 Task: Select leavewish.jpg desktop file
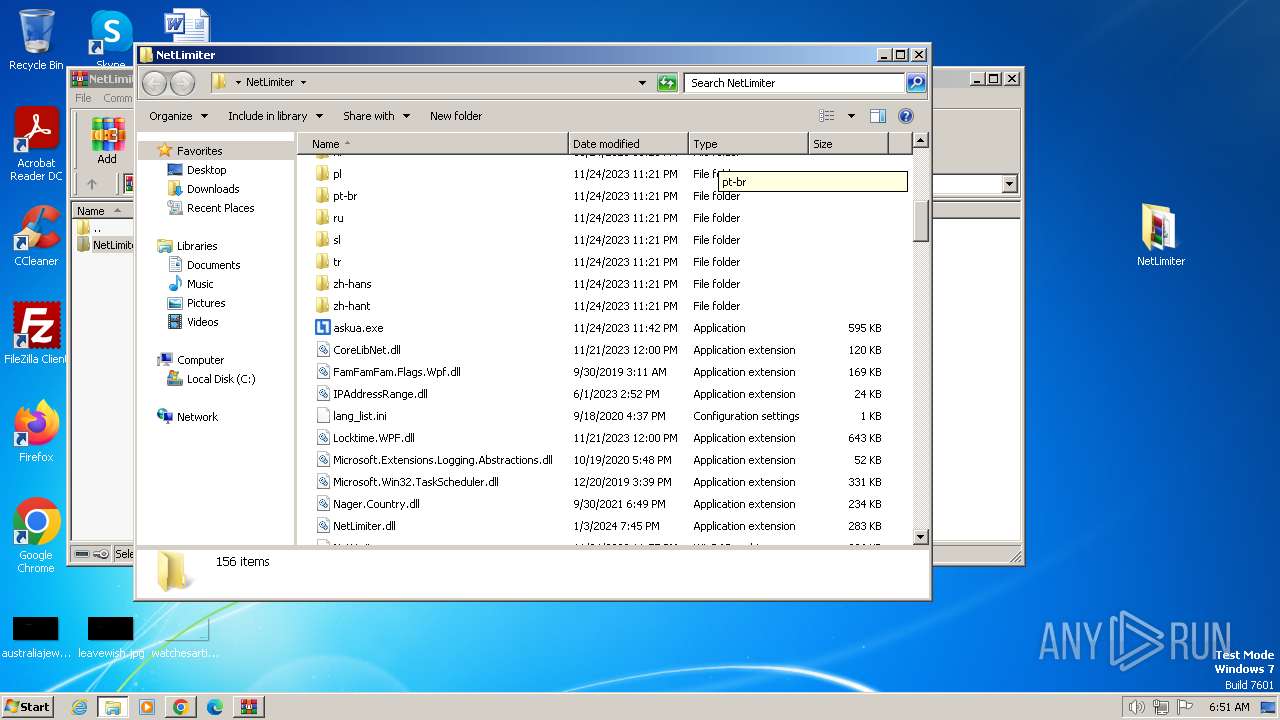110,638
